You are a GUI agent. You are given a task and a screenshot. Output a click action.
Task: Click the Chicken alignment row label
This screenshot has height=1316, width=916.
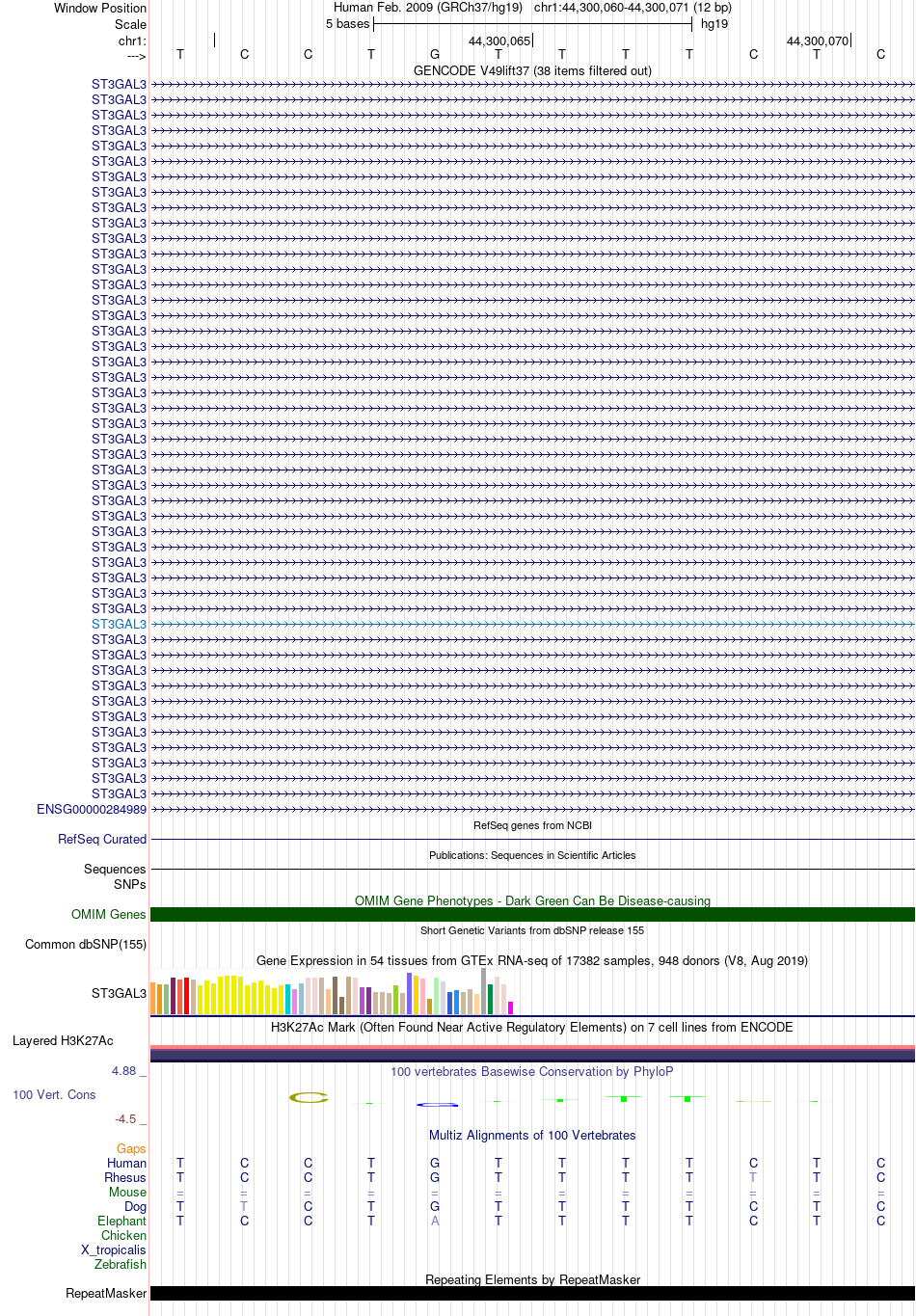click(123, 1235)
